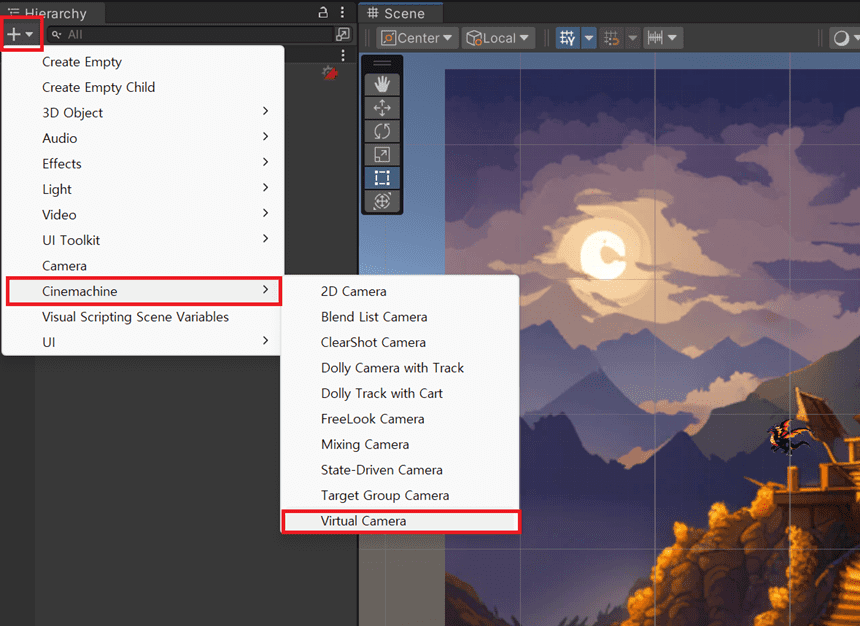Open the Hierarchy panel three-dot options menu

(x=342, y=12)
